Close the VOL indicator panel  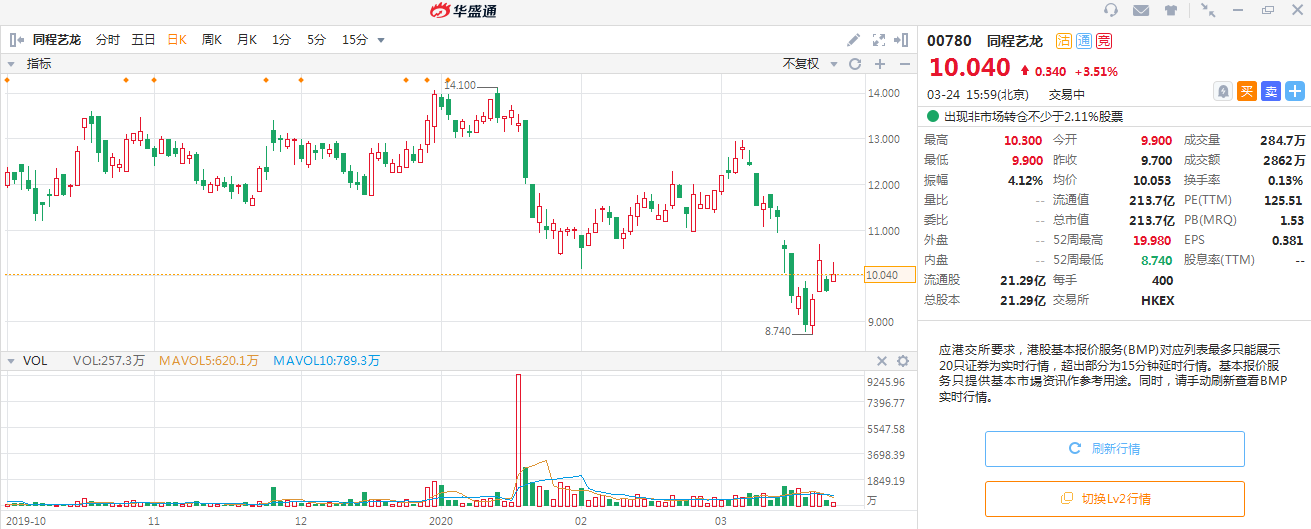[x=882, y=361]
